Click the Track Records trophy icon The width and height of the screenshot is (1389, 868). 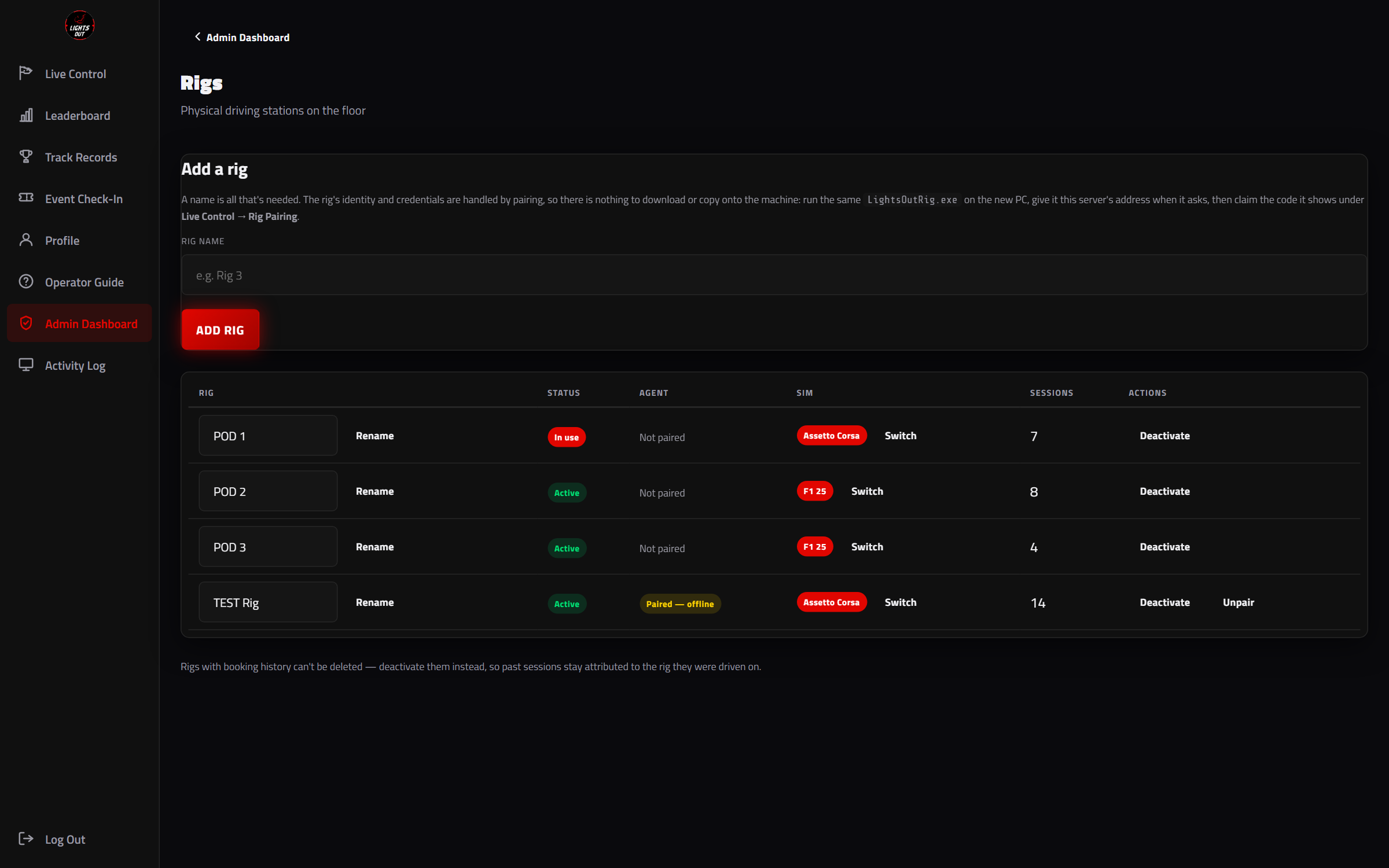[25, 157]
